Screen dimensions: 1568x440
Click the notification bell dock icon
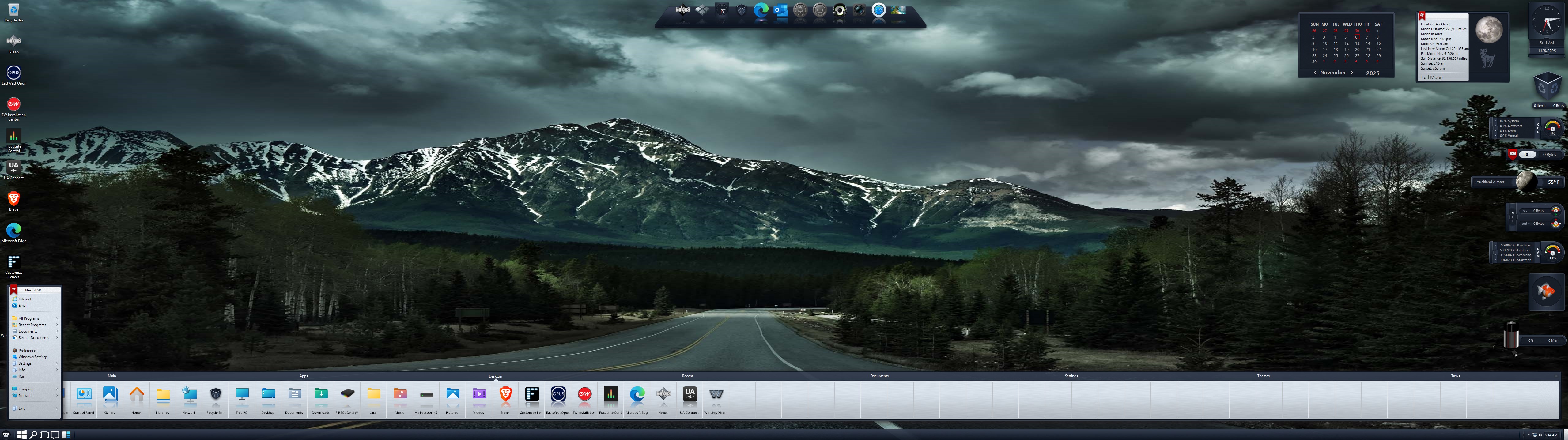(800, 10)
